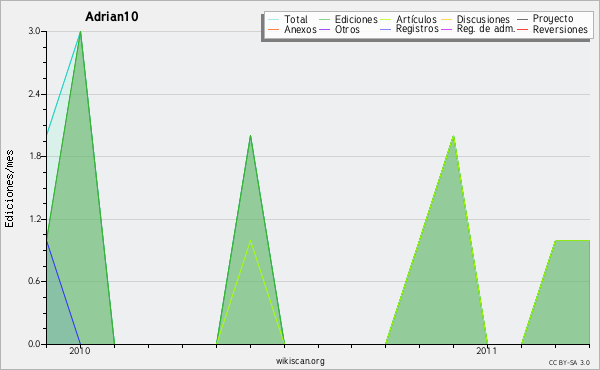
Task: Click the cyan Total legend line swatch
Action: click(x=274, y=19)
